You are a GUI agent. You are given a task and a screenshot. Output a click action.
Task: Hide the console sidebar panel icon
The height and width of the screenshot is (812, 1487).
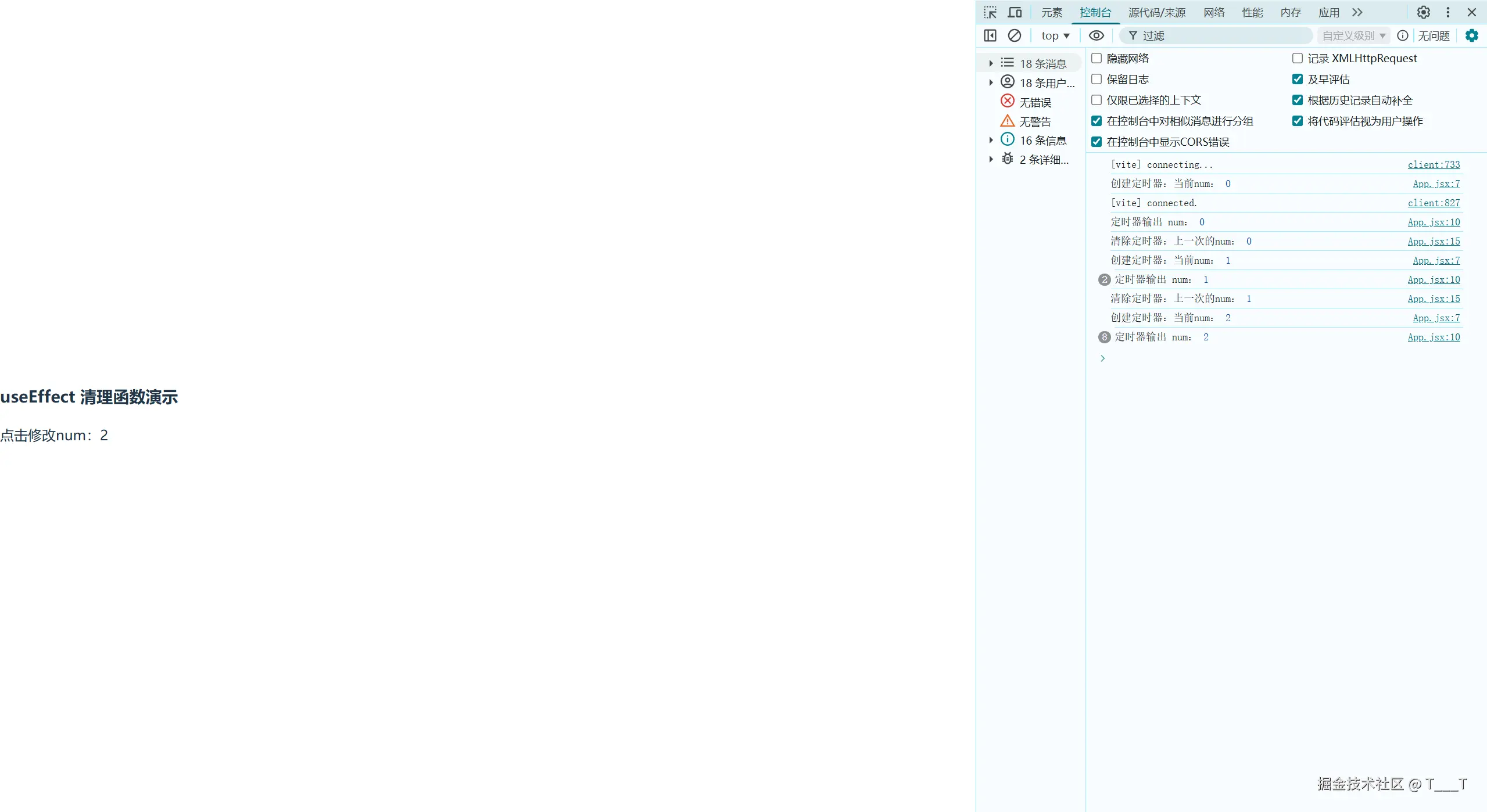(x=990, y=35)
